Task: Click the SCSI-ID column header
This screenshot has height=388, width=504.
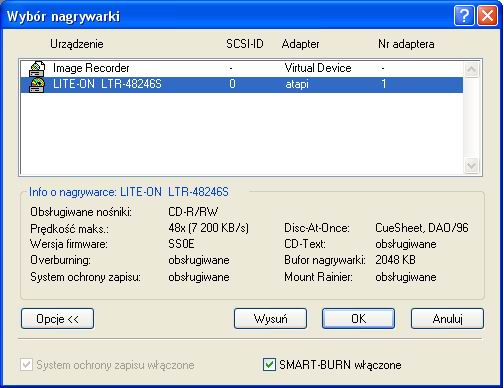Action: coord(245,44)
